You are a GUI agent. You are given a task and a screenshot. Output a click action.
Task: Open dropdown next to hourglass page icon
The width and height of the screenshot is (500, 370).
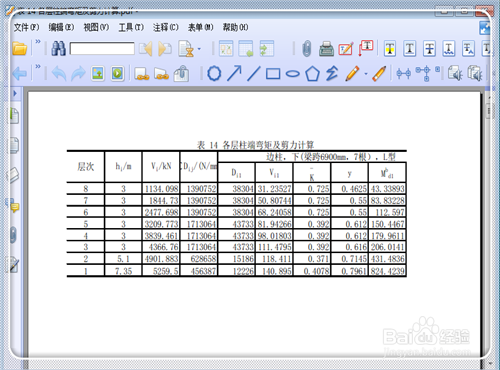coord(199,49)
